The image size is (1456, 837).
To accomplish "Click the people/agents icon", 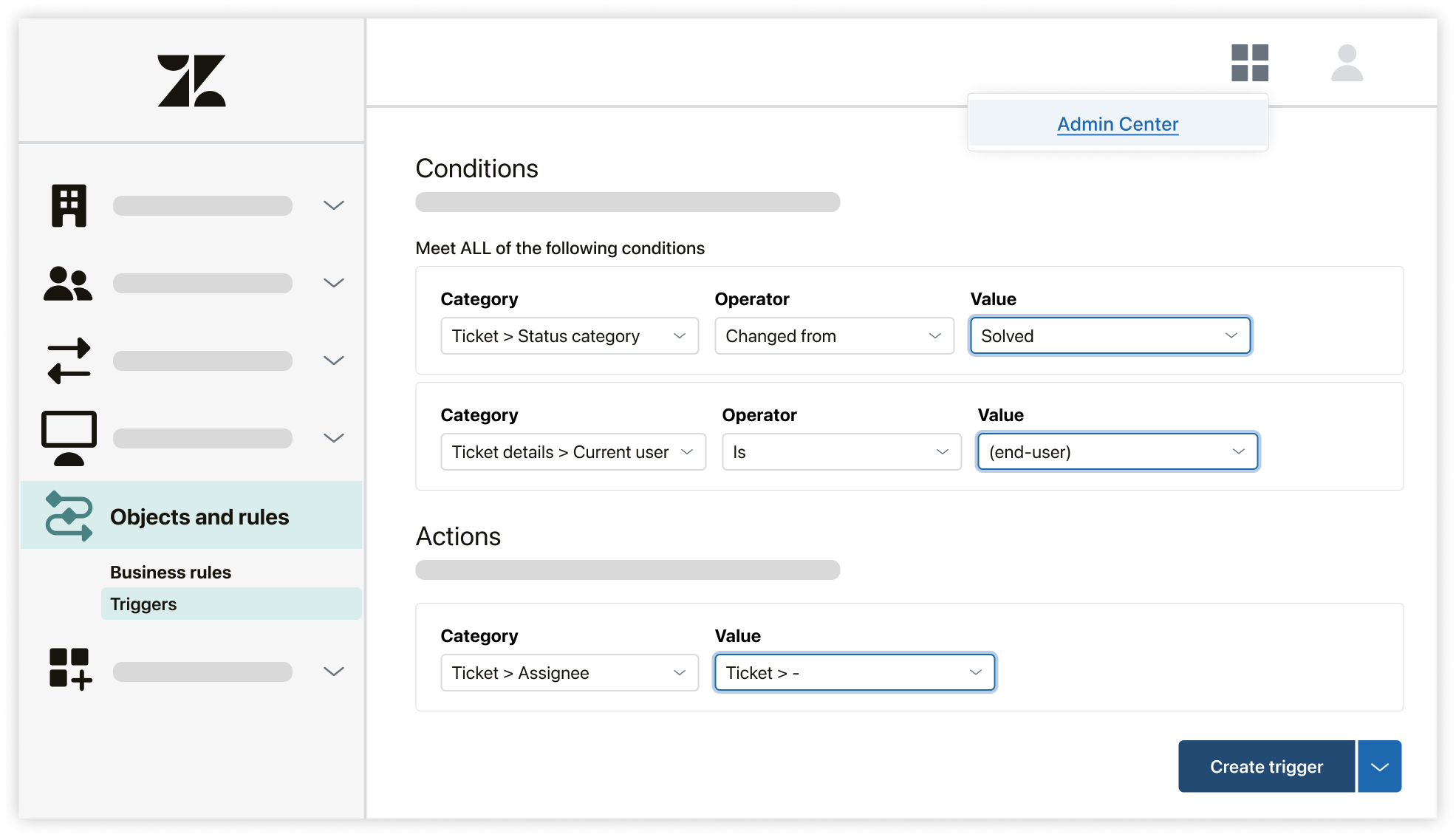I will 68,282.
